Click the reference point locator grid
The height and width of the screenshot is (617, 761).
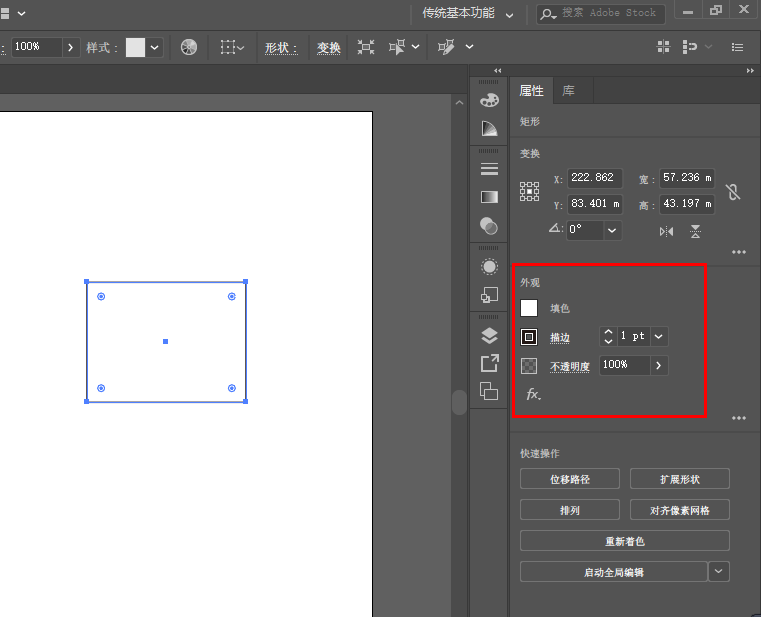click(529, 191)
